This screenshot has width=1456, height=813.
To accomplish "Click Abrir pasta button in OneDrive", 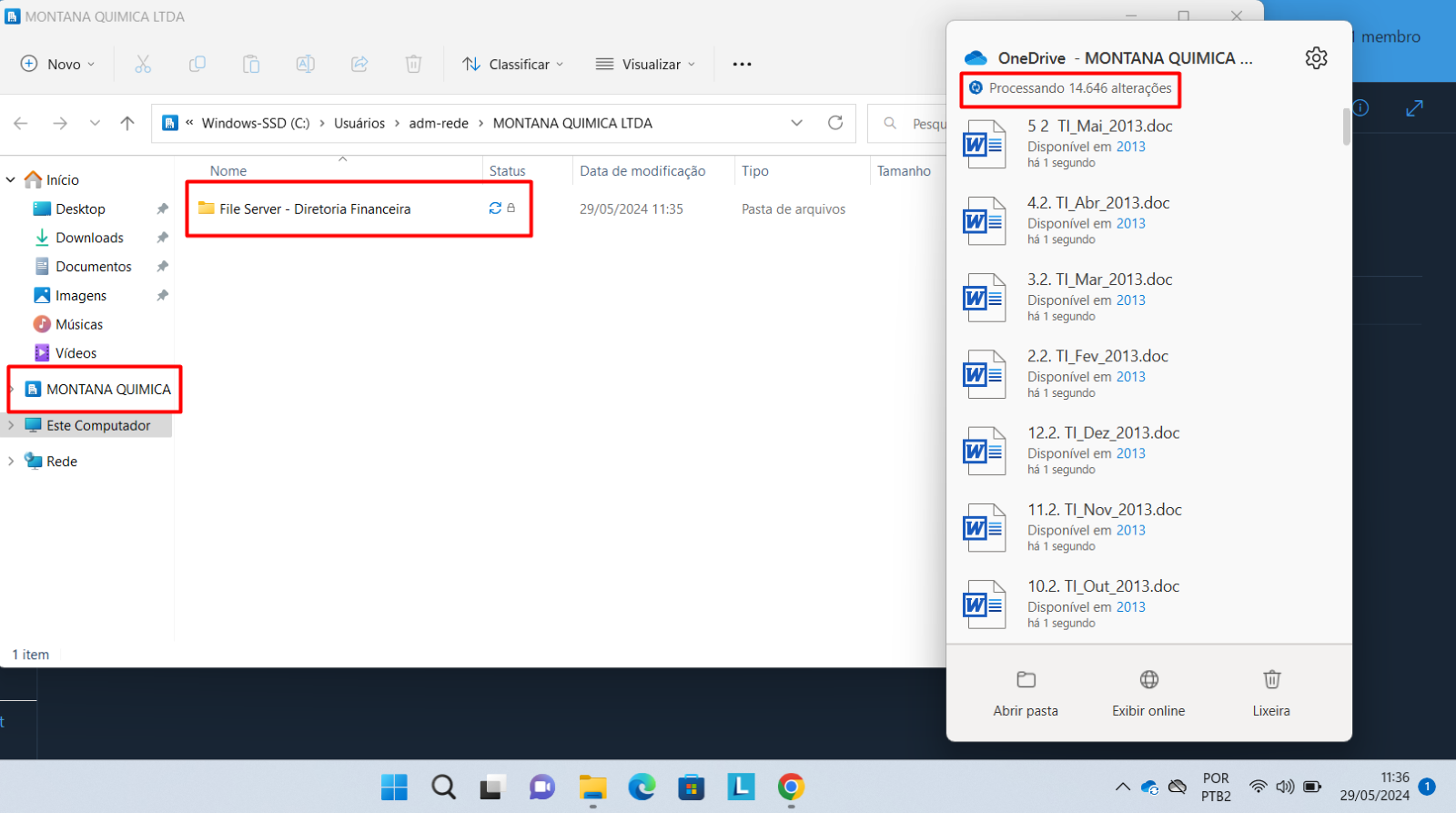I will click(x=1026, y=694).
